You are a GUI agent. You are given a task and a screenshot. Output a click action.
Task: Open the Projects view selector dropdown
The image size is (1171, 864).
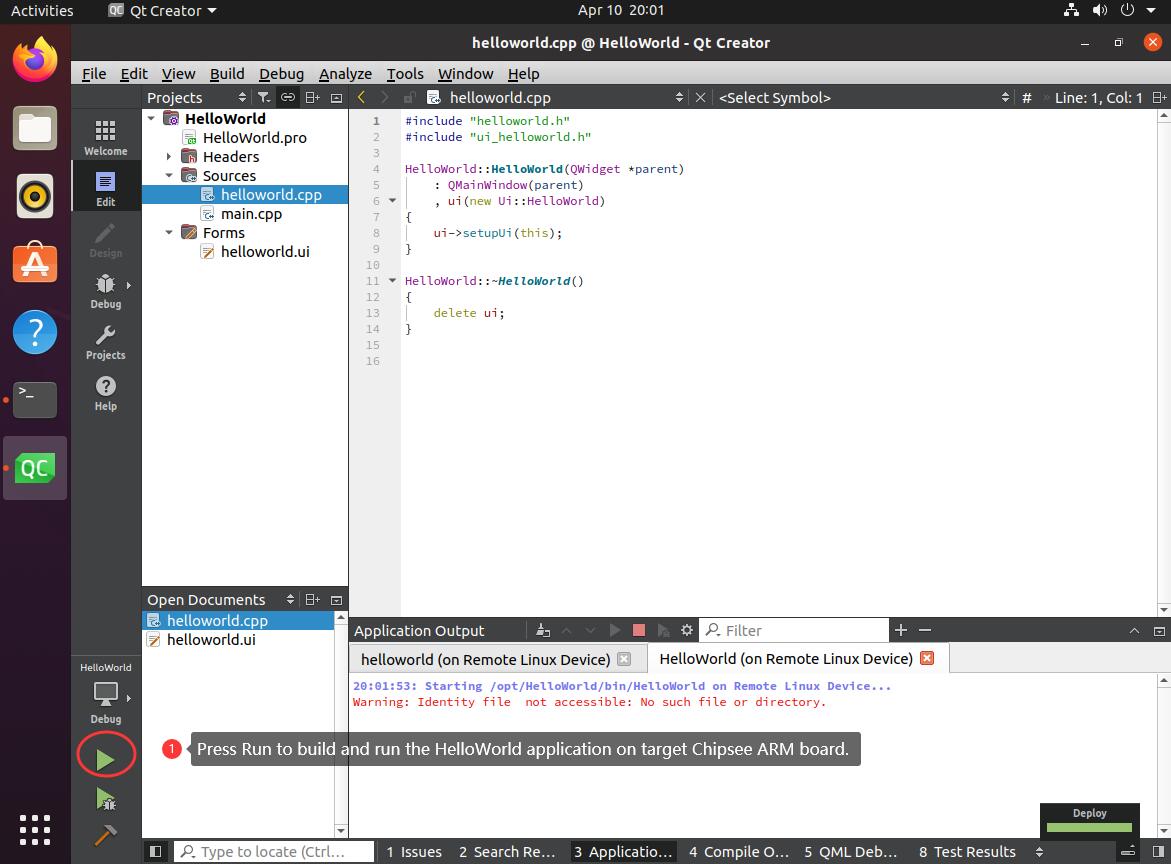[196, 97]
